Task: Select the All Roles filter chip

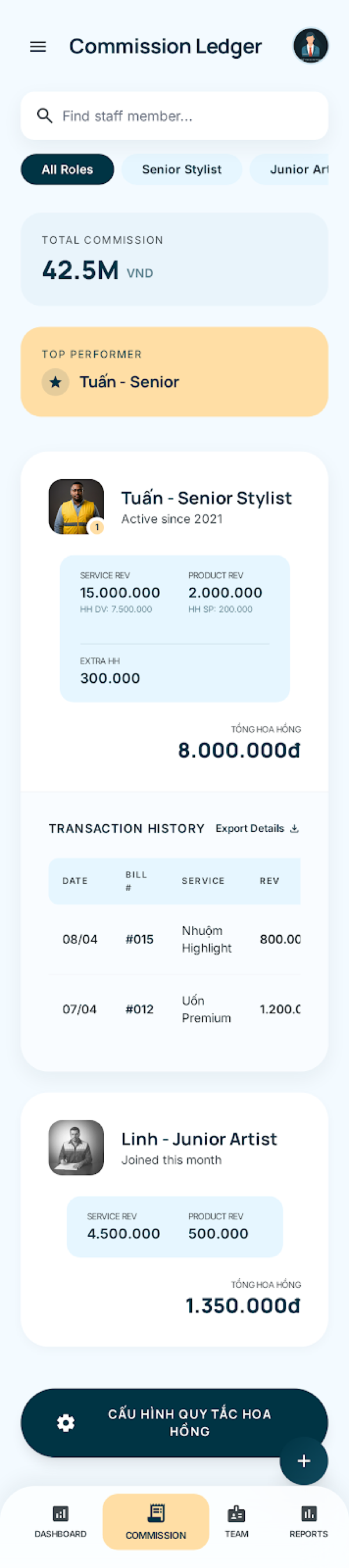Action: (x=67, y=169)
